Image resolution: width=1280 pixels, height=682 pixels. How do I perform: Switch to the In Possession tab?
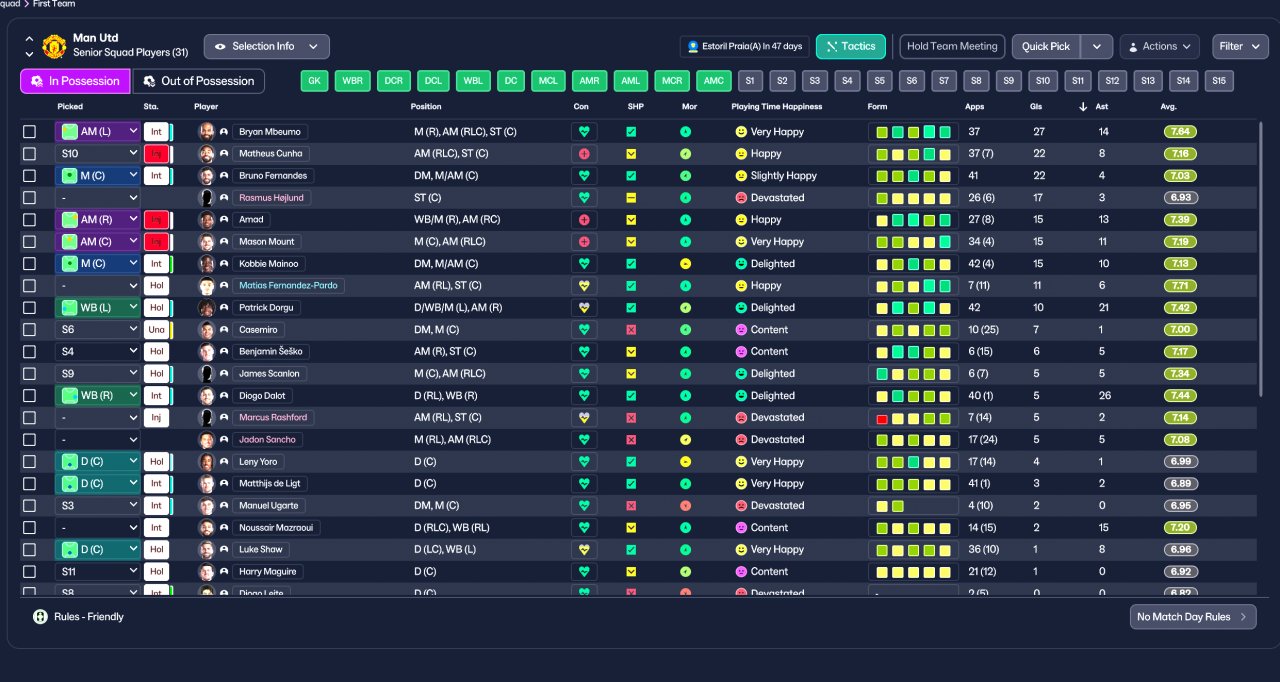(75, 81)
